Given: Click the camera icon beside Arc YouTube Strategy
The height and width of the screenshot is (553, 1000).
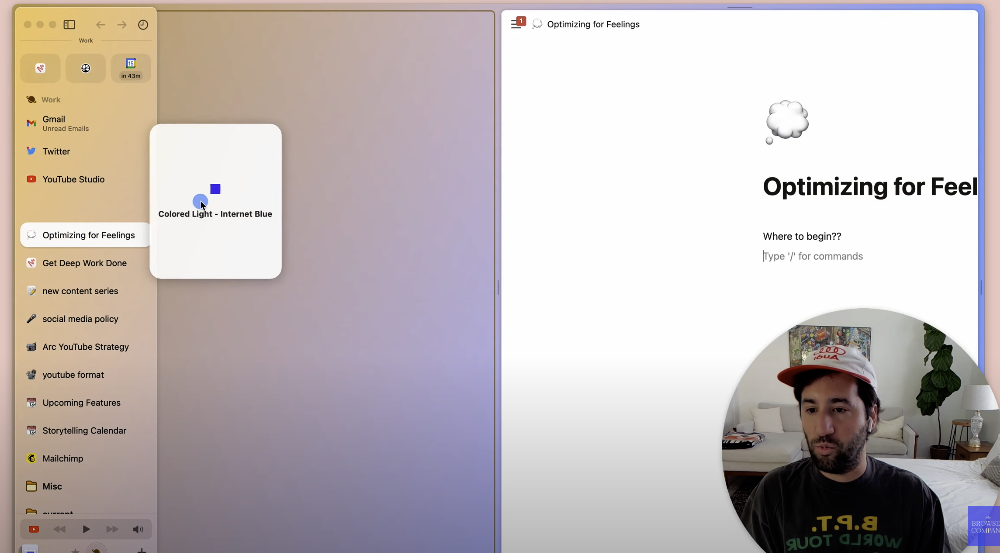Looking at the screenshot, I should [31, 347].
